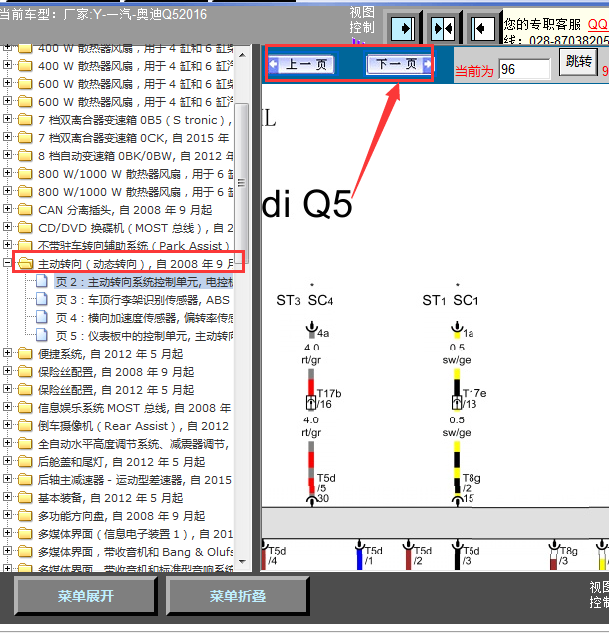Viewport: 609px width, 633px height.
Task: Expand the CD/DVD 换碟机 folder
Action: coord(7,227)
